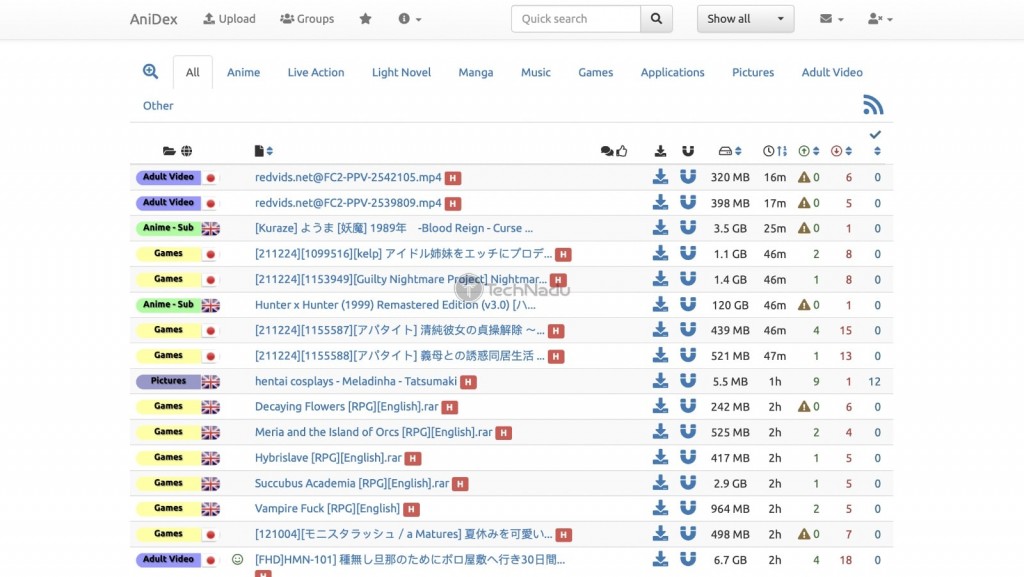Switch to the Music tab

pyautogui.click(x=536, y=72)
